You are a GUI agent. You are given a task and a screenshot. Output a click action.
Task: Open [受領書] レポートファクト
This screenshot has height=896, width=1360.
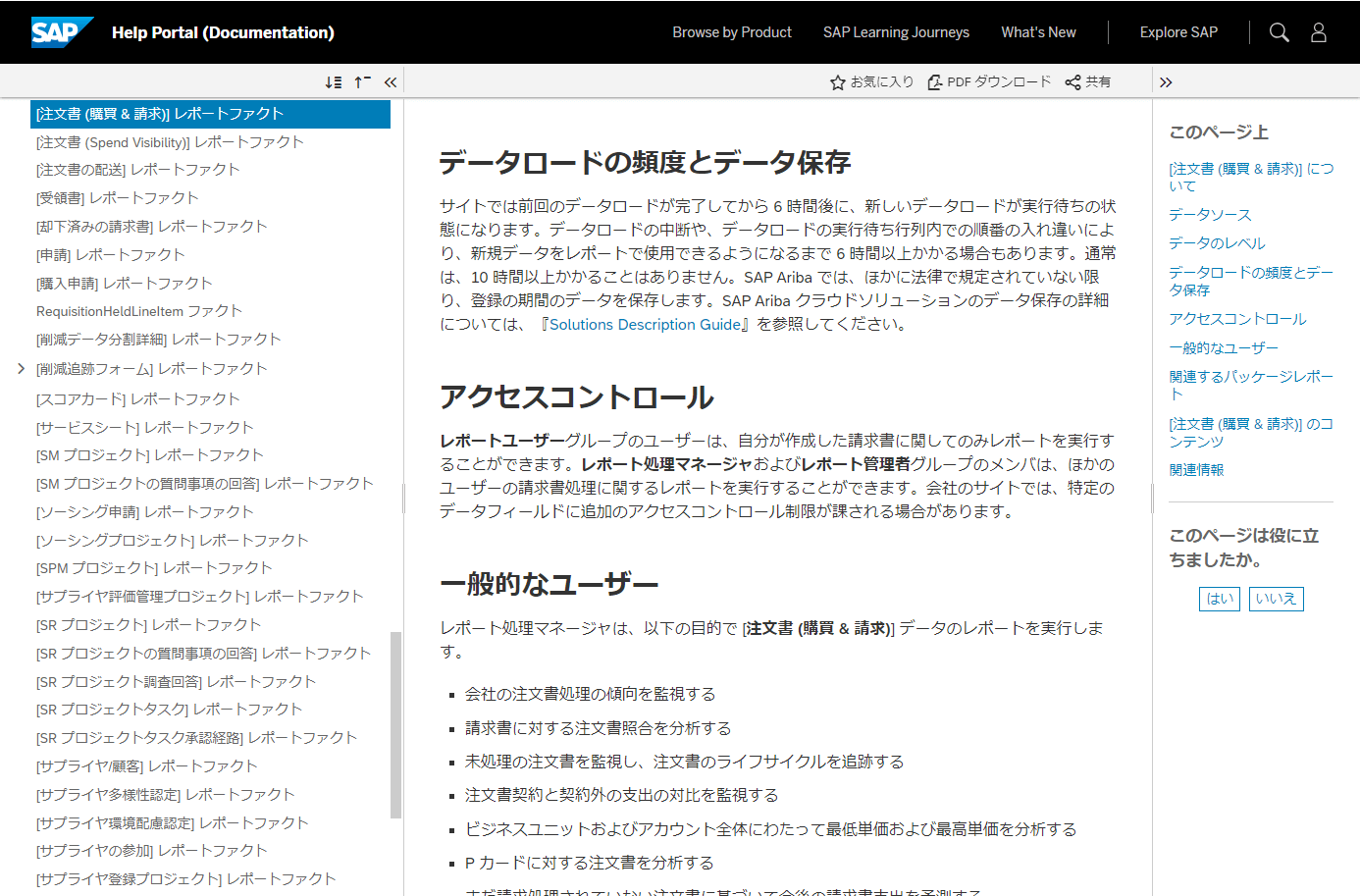click(117, 198)
